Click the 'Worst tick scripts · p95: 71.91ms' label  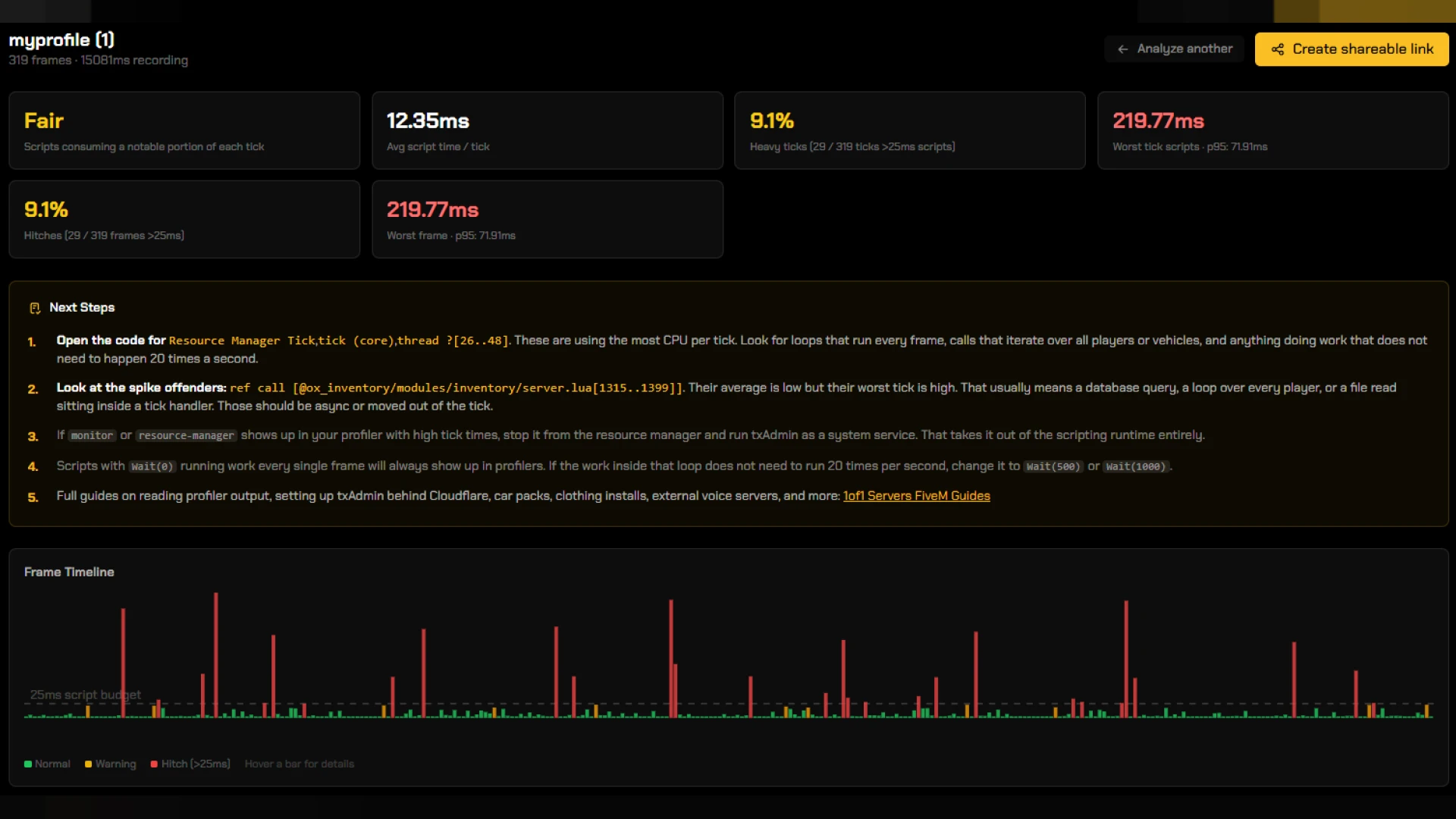click(1190, 147)
